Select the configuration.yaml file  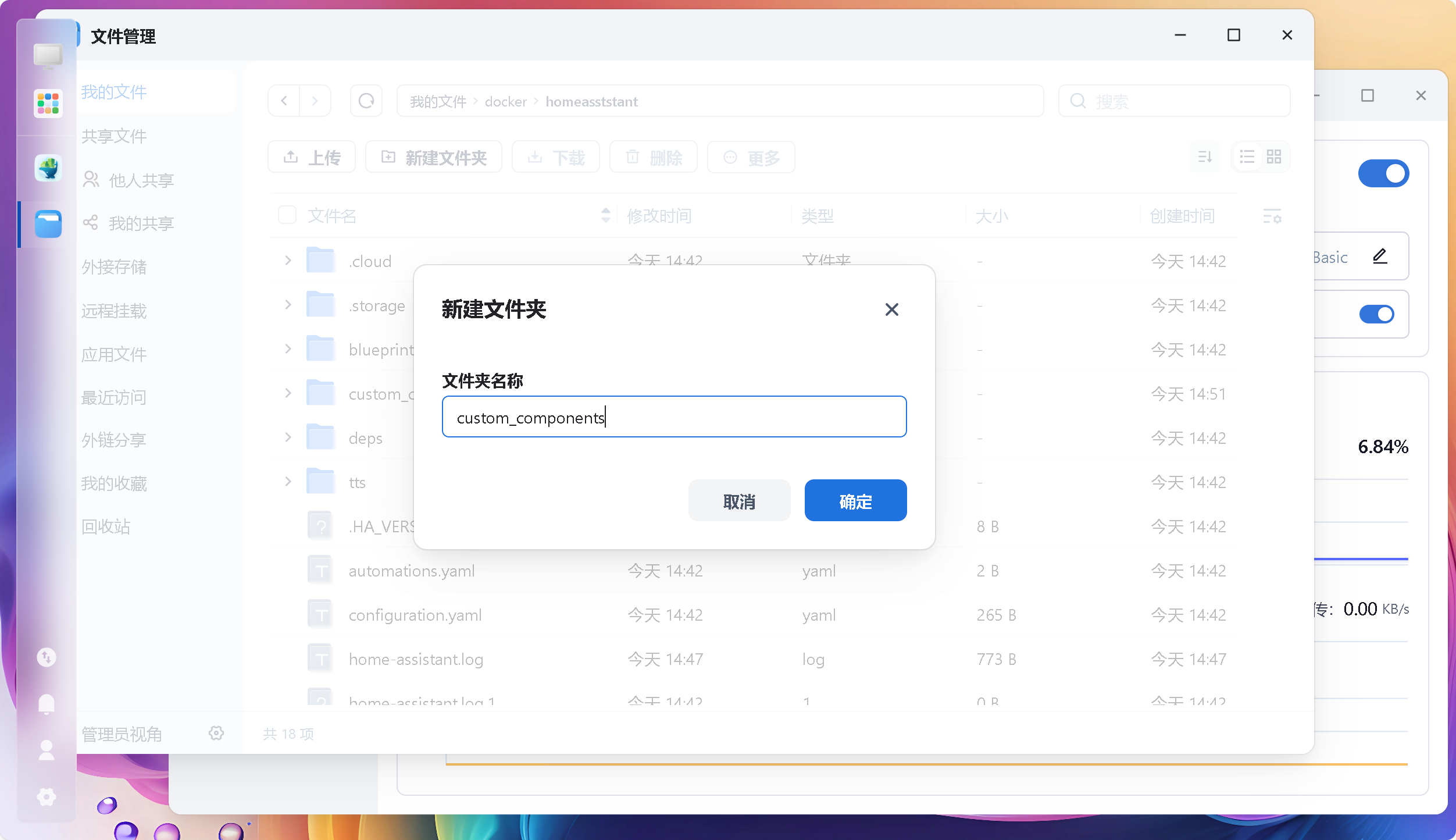pos(415,615)
